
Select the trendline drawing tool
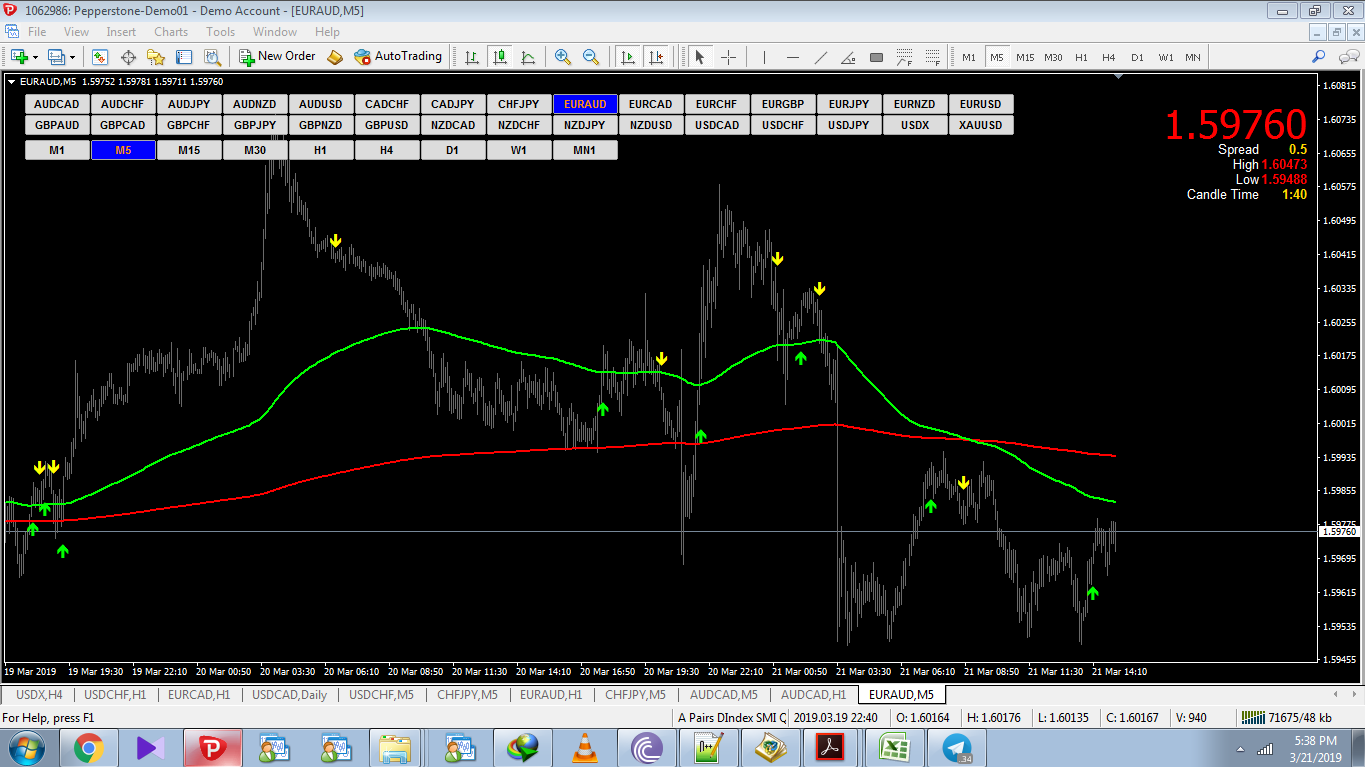820,57
